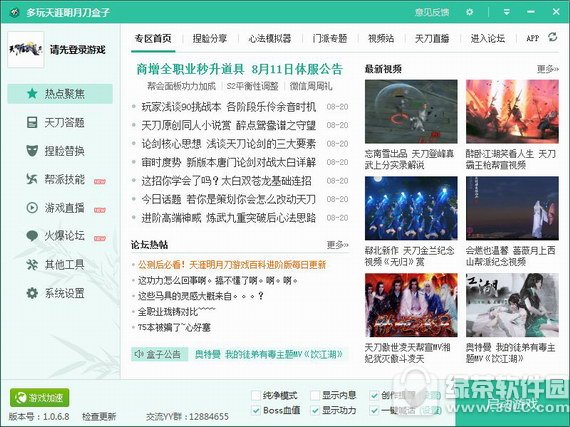570x427 pixels.
Task: Select the APP tab
Action: coord(533,38)
